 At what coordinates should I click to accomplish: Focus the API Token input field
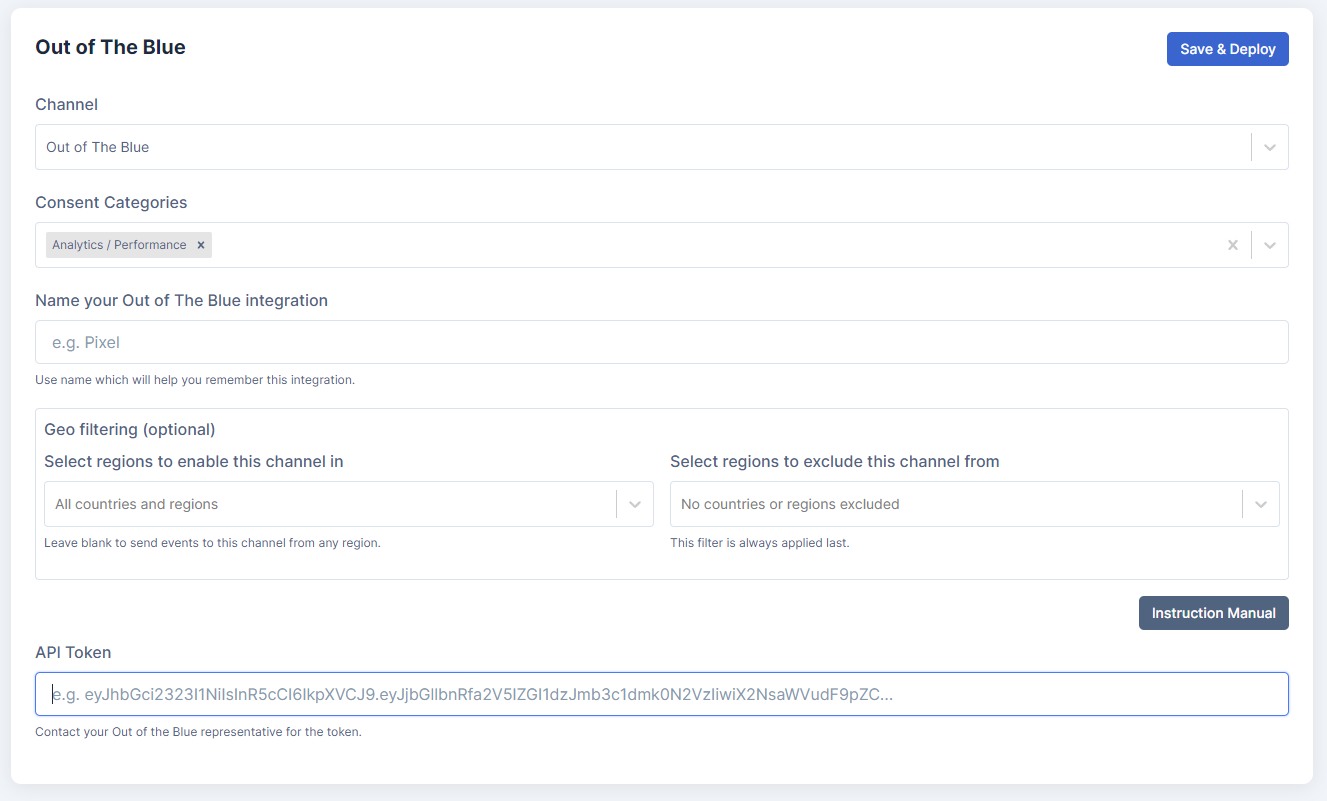tap(661, 694)
